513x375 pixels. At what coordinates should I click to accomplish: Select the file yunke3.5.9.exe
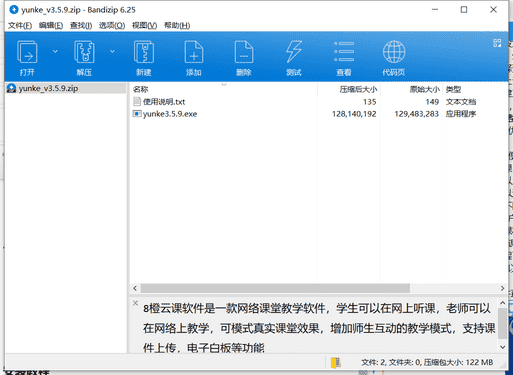[x=170, y=114]
